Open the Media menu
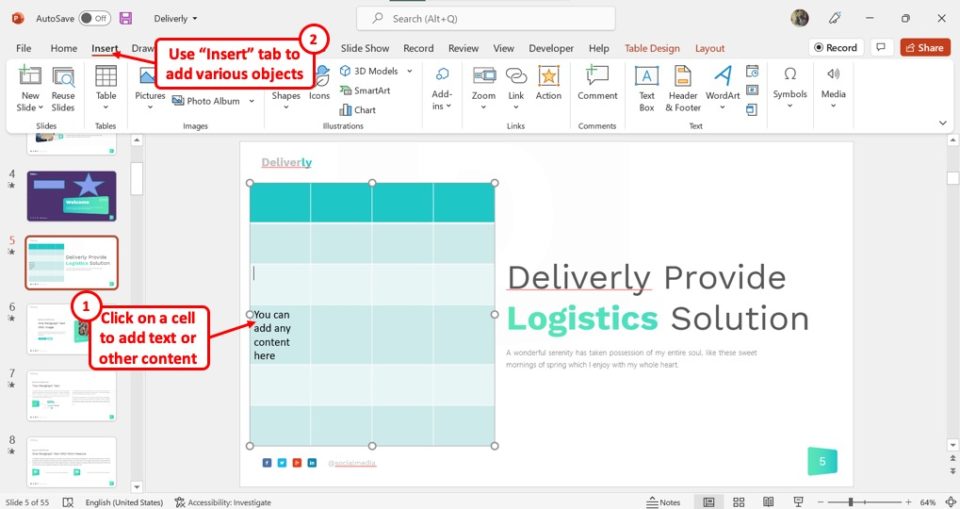The height and width of the screenshot is (509, 960). pos(833,88)
